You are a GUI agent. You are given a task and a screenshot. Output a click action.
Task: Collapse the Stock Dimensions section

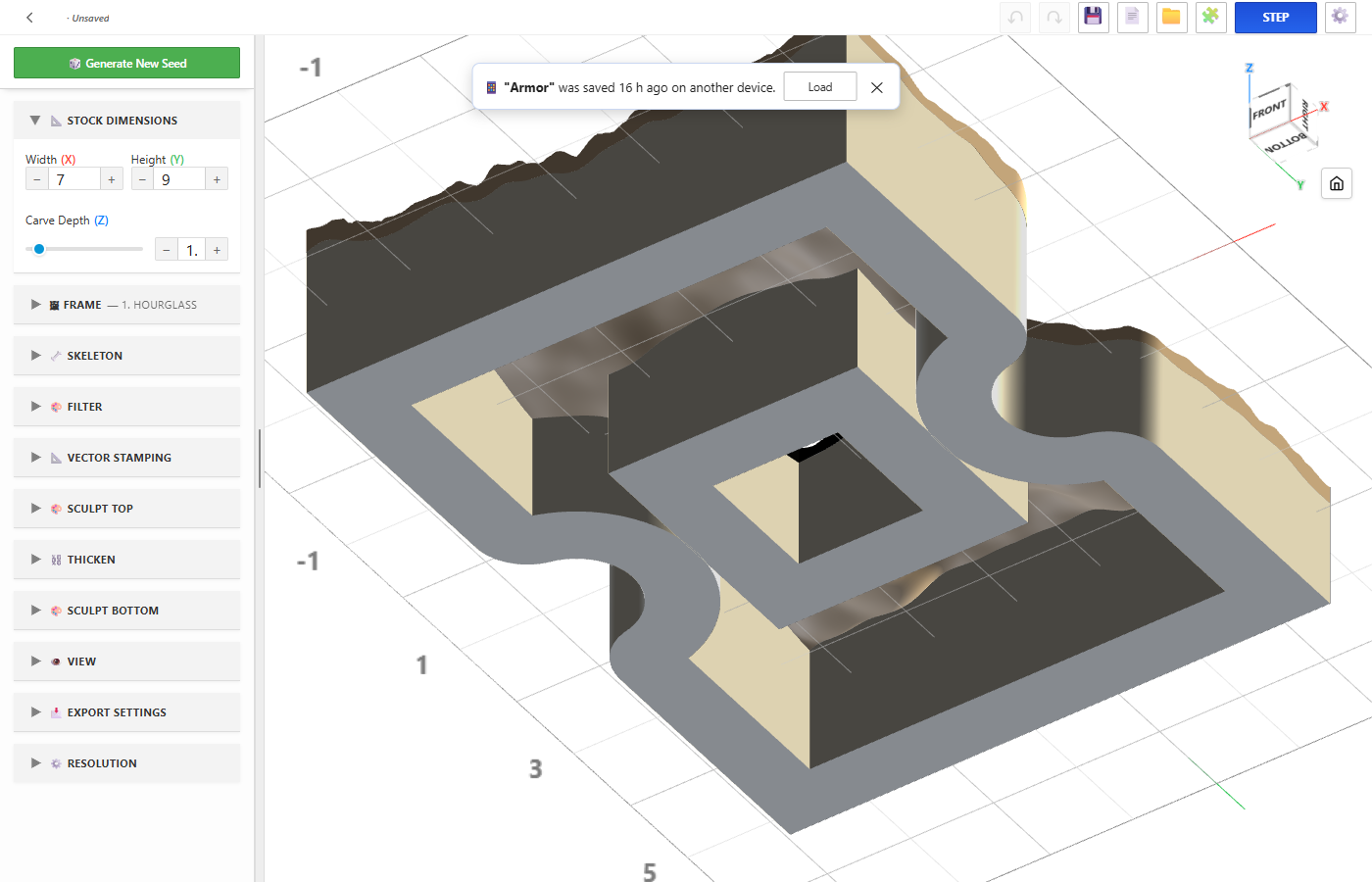126,121
